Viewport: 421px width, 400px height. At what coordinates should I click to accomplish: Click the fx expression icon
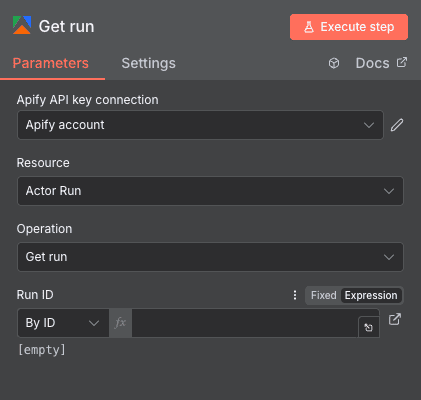point(120,323)
